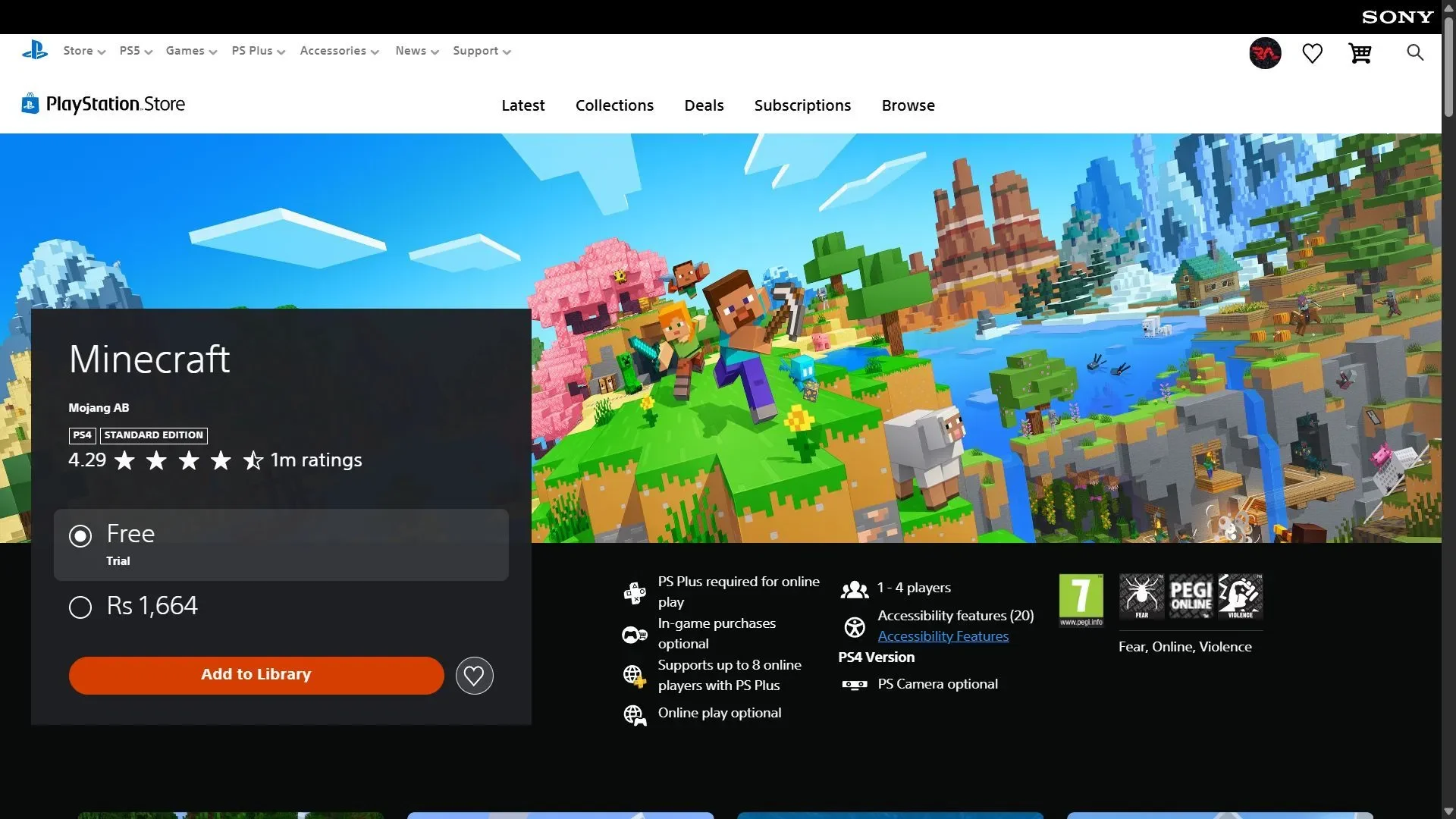Click the Mojang AB publisher name
The width and height of the screenshot is (1456, 819).
click(99, 408)
